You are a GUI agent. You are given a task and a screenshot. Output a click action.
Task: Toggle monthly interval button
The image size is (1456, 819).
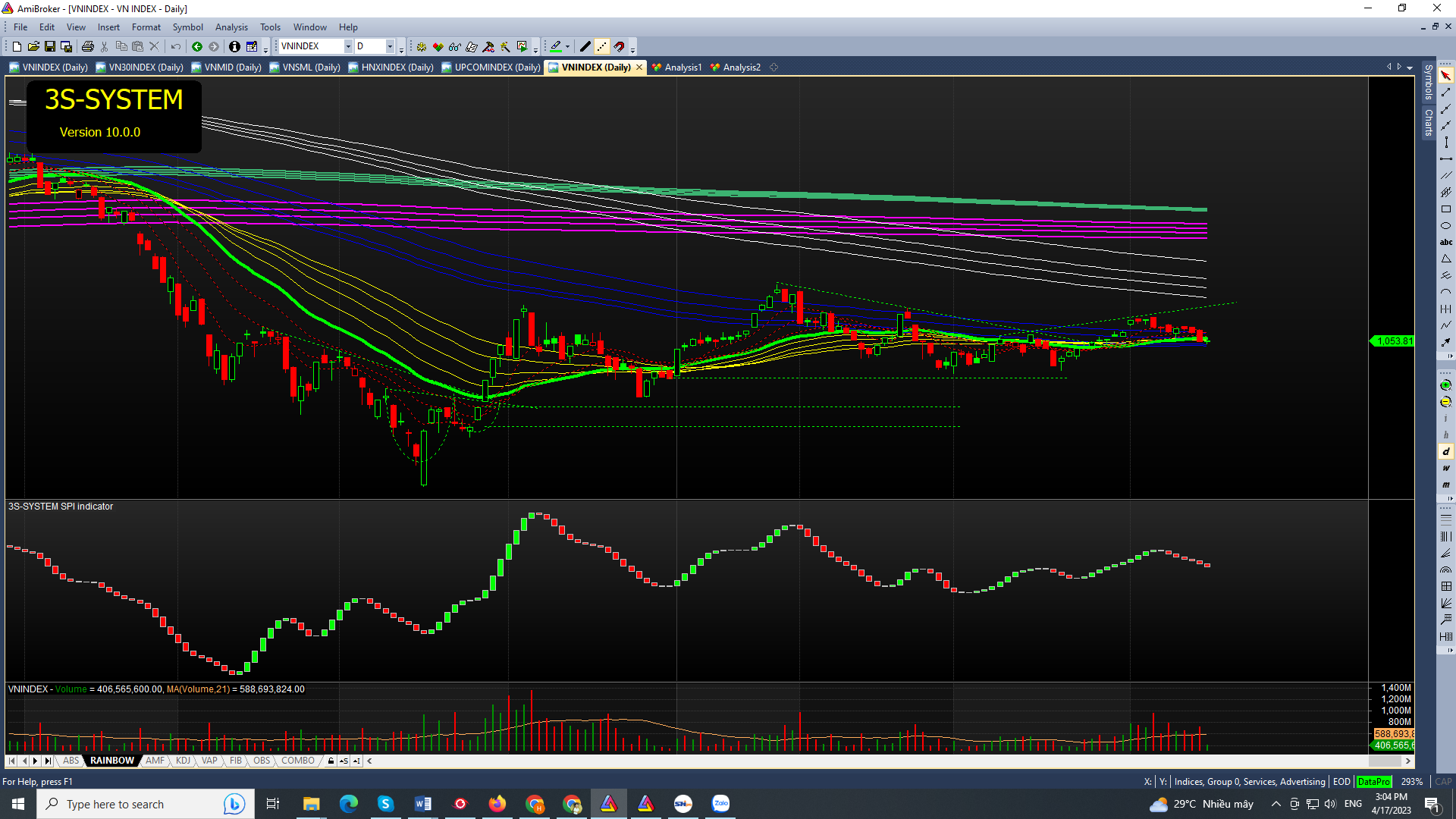[x=1445, y=485]
